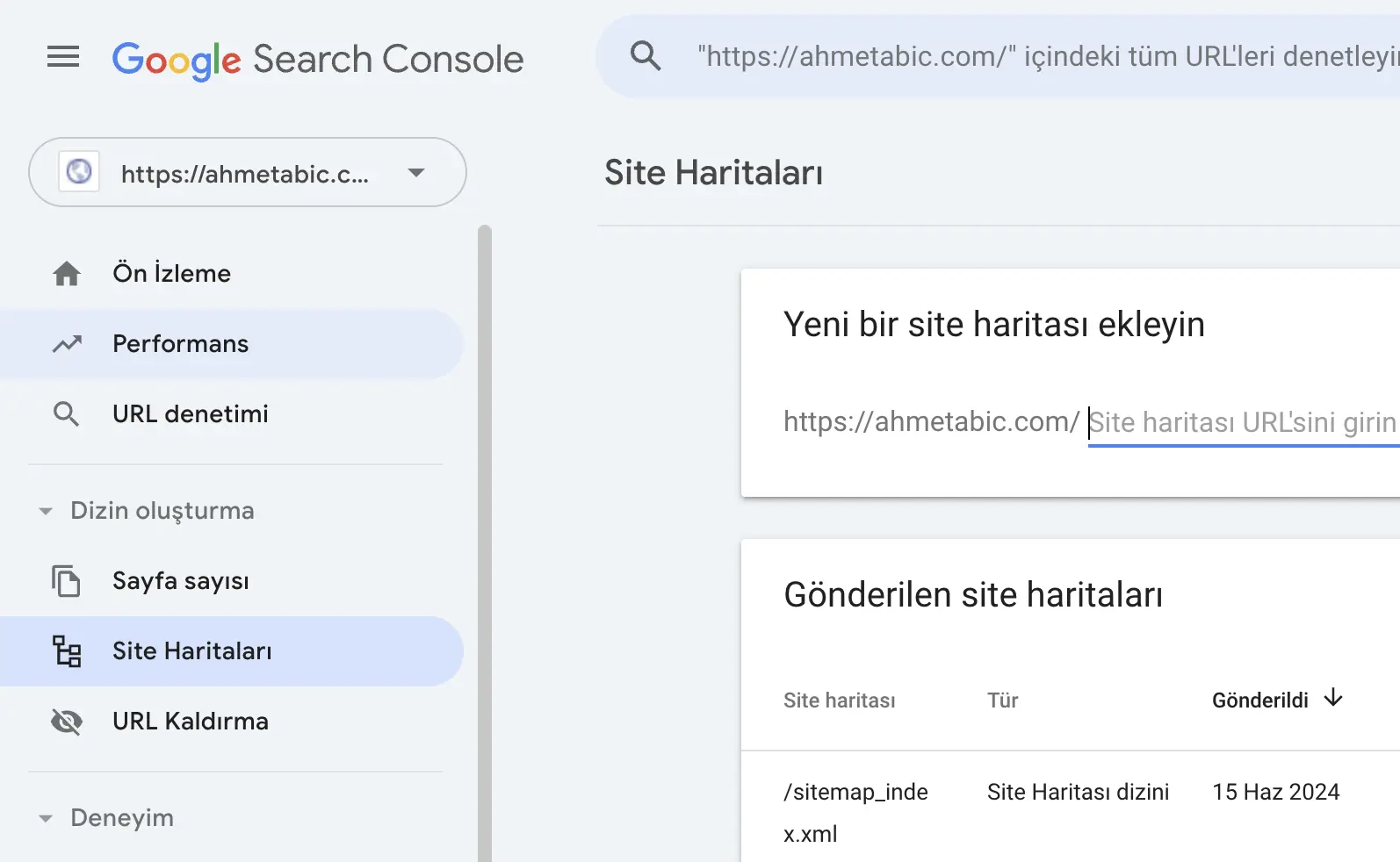Click the https://ahmetabic.com/ prefix text

931,422
